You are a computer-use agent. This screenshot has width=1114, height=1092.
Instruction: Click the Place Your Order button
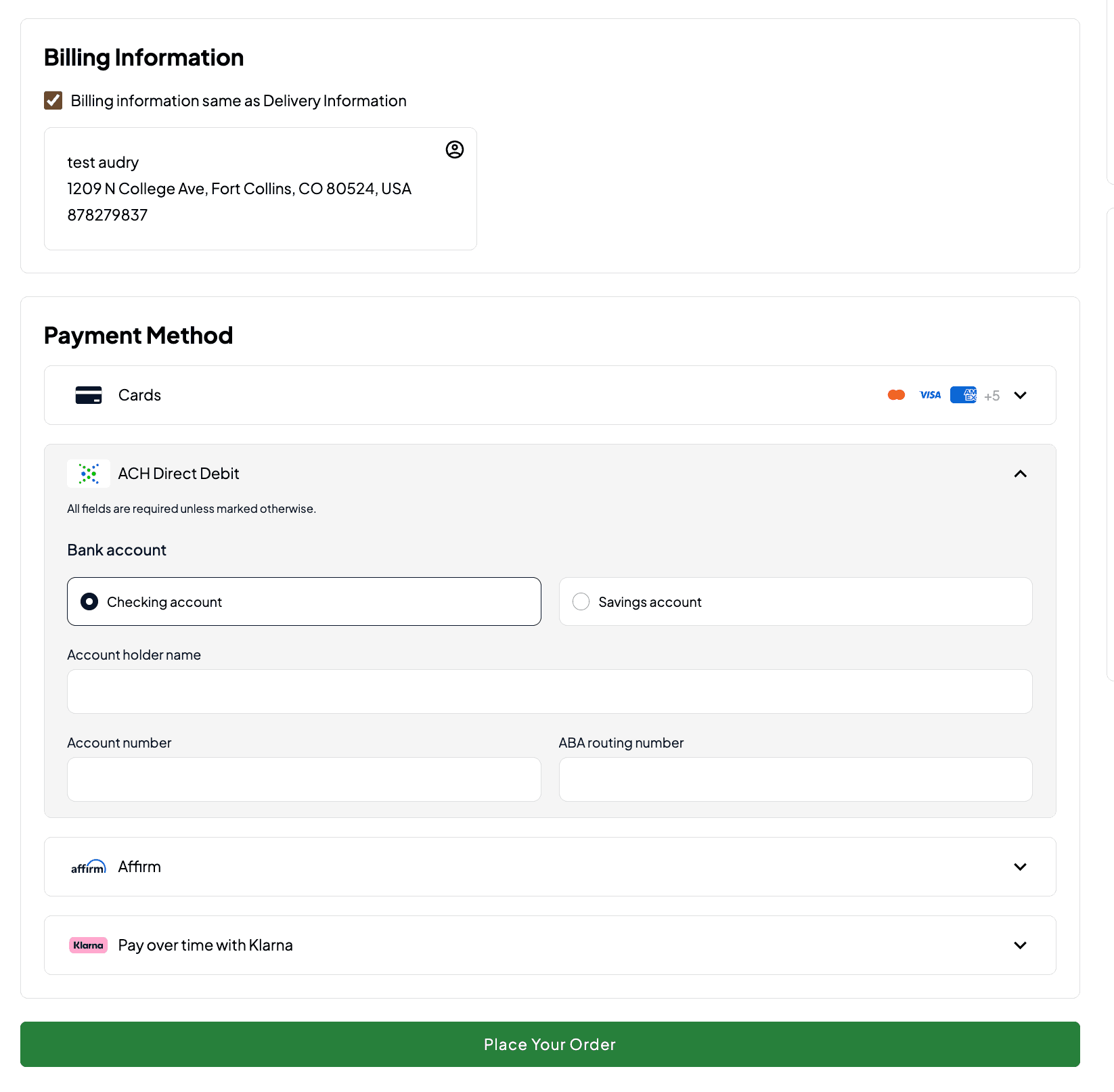[550, 1044]
